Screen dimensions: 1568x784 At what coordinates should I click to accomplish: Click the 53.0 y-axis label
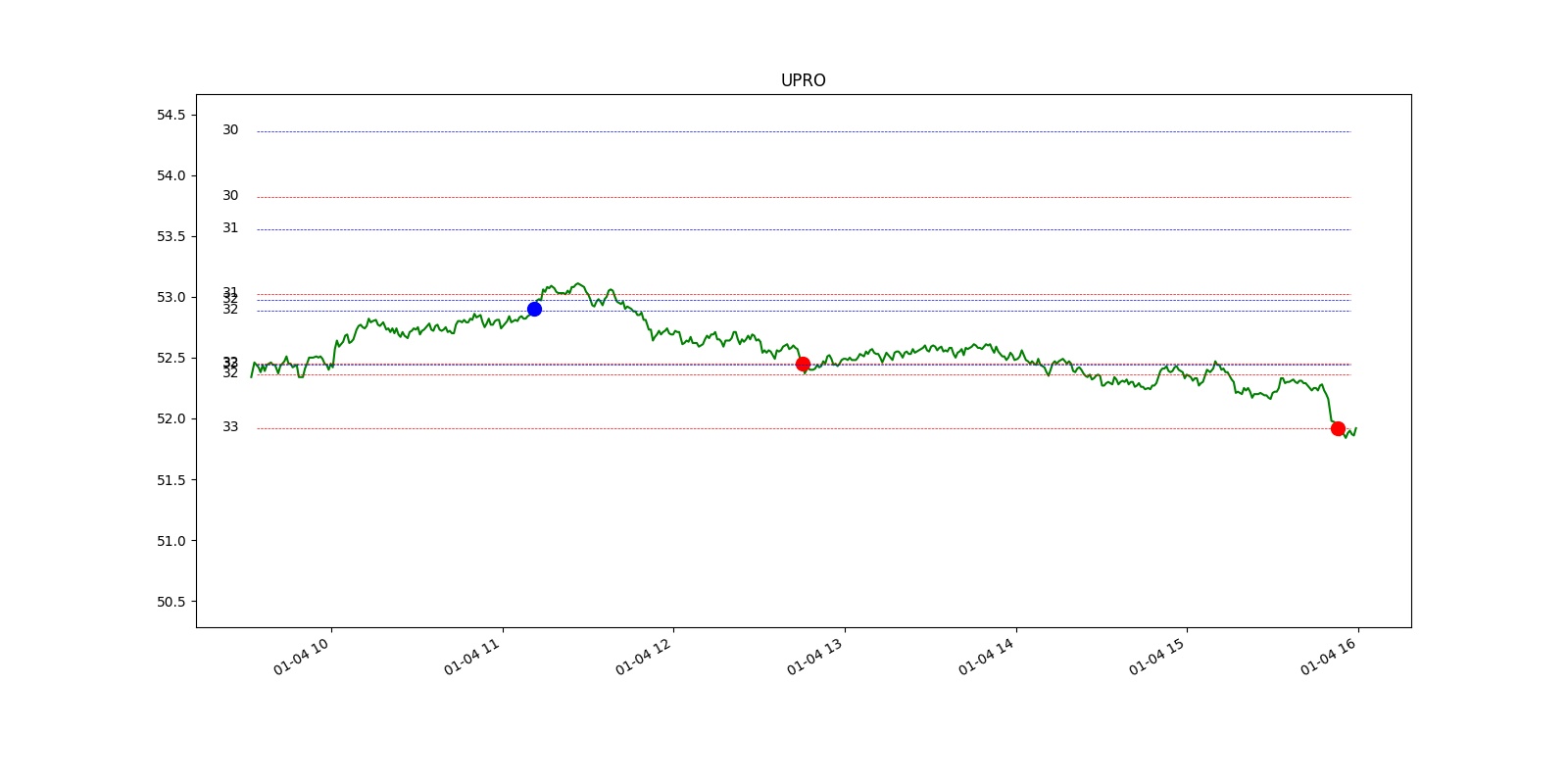[x=171, y=297]
